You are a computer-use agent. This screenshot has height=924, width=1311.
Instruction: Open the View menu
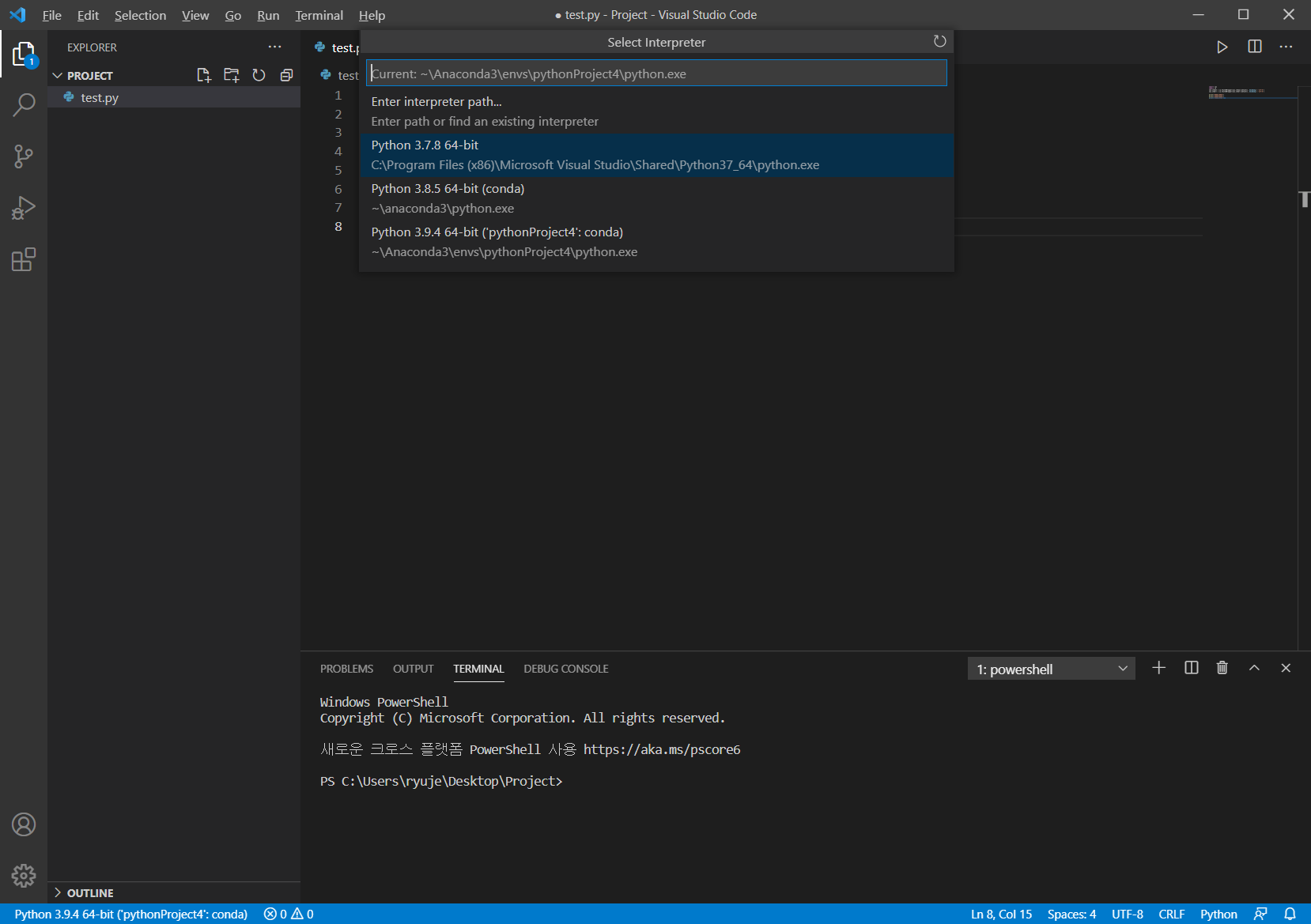point(195,15)
